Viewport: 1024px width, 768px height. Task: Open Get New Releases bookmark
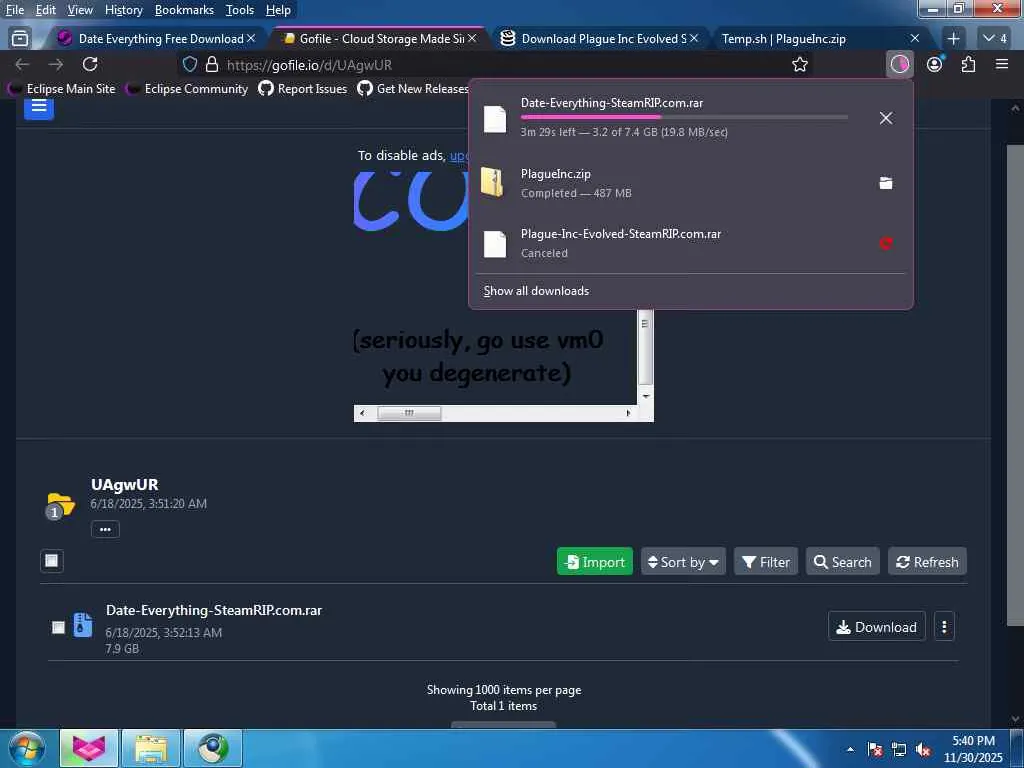413,88
